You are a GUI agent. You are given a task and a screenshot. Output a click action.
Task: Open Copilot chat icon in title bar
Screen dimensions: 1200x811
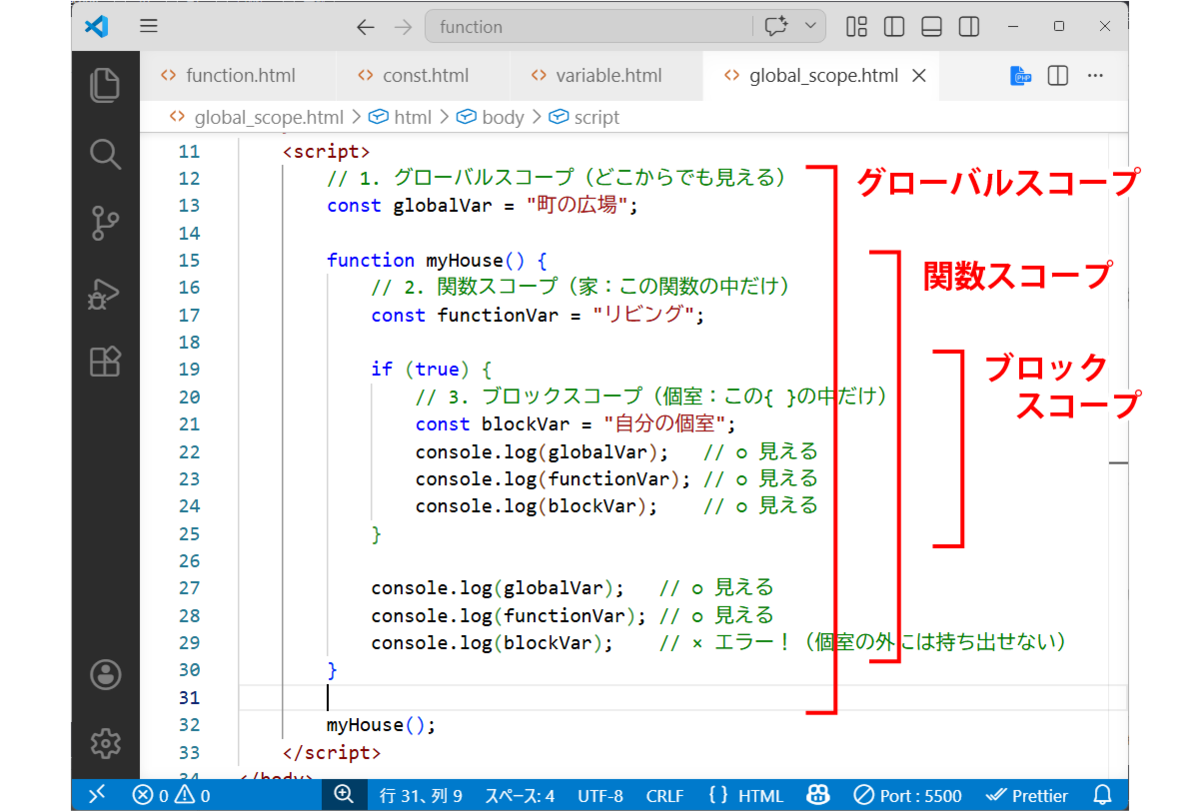coord(776,27)
